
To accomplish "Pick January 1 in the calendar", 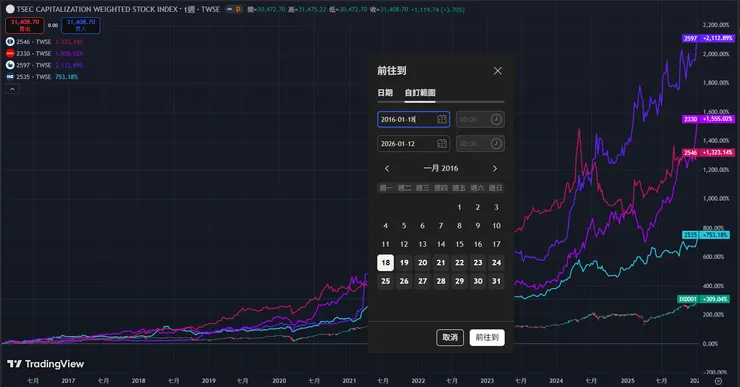I will pos(459,207).
